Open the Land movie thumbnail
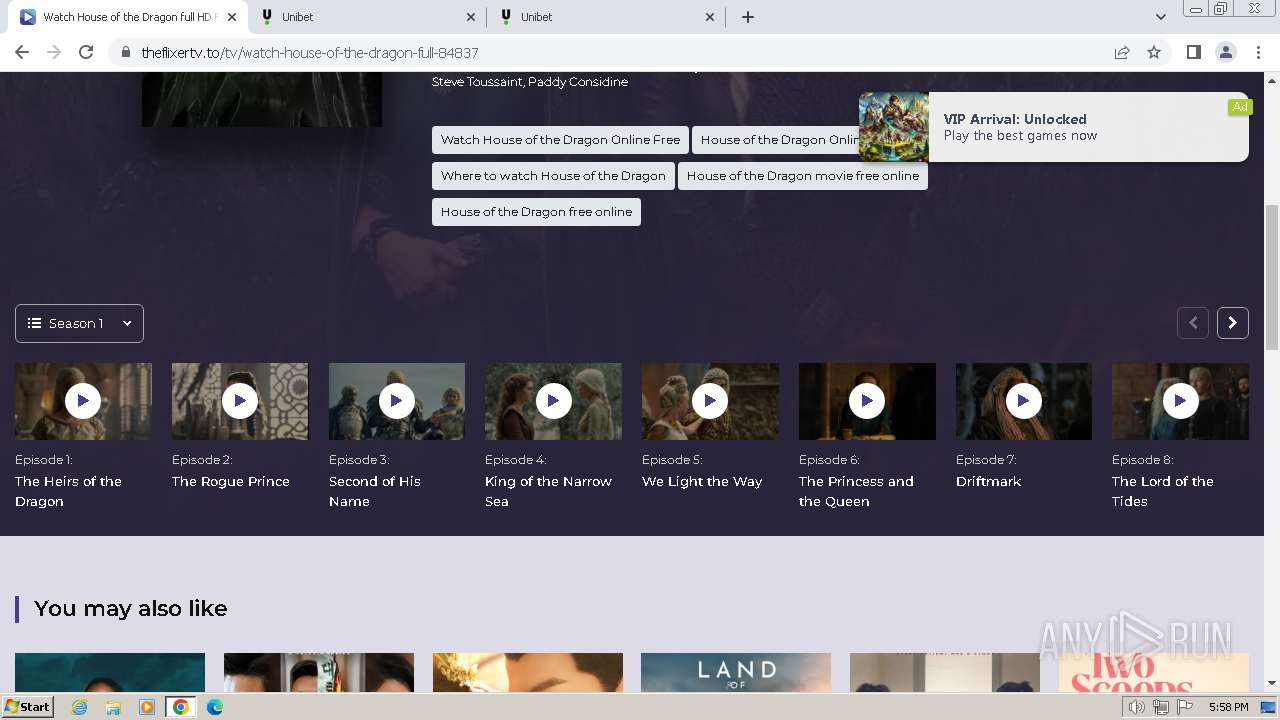Viewport: 1280px width, 720px height. point(736,673)
